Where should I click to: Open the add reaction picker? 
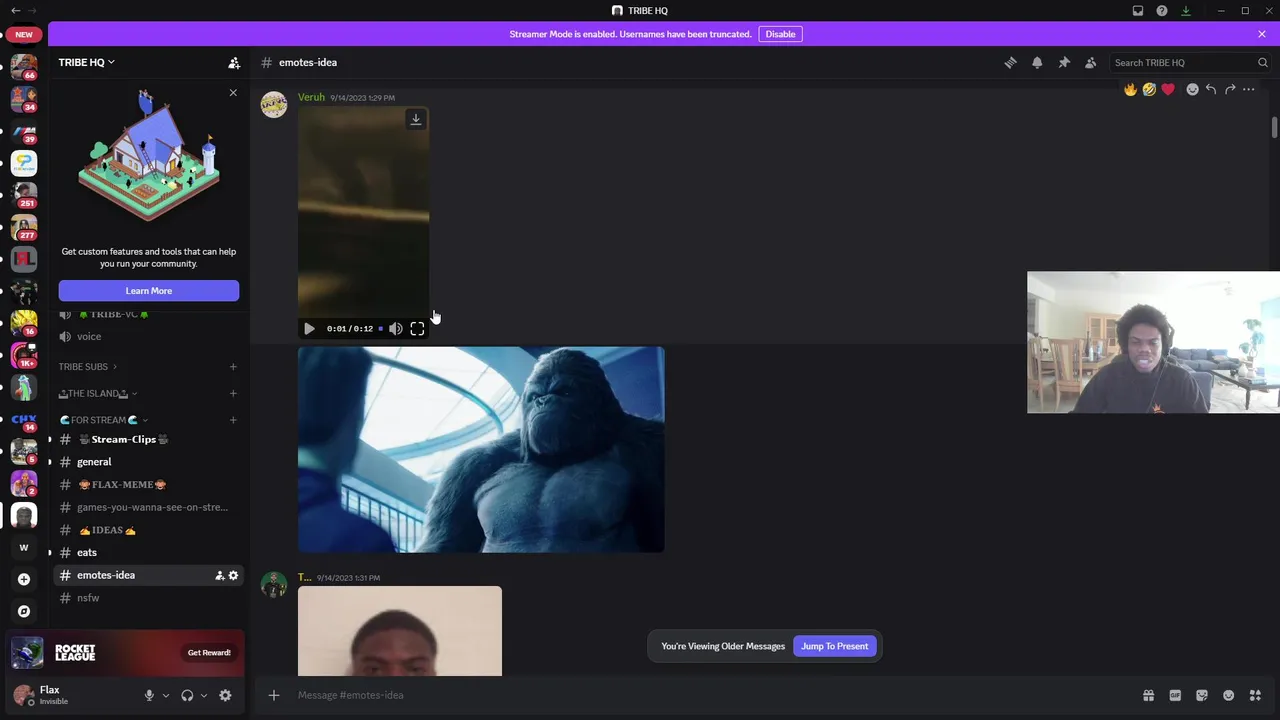tap(1192, 89)
